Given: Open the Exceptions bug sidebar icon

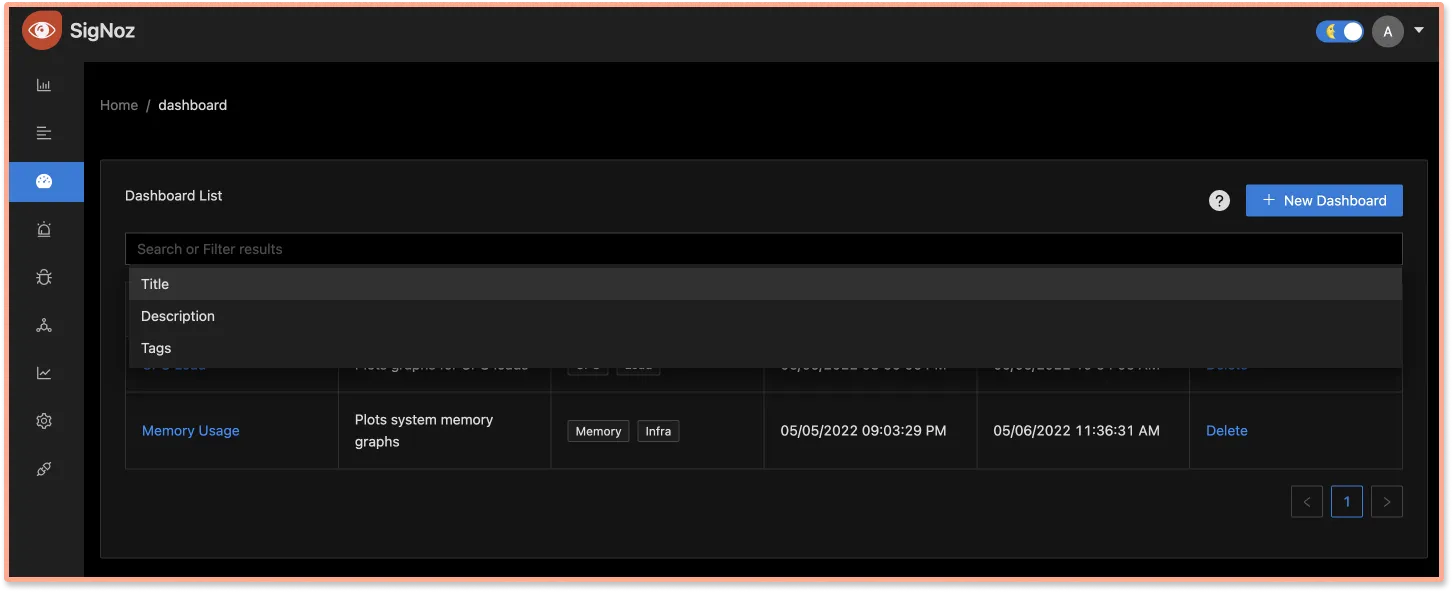Looking at the screenshot, I should click(x=44, y=277).
